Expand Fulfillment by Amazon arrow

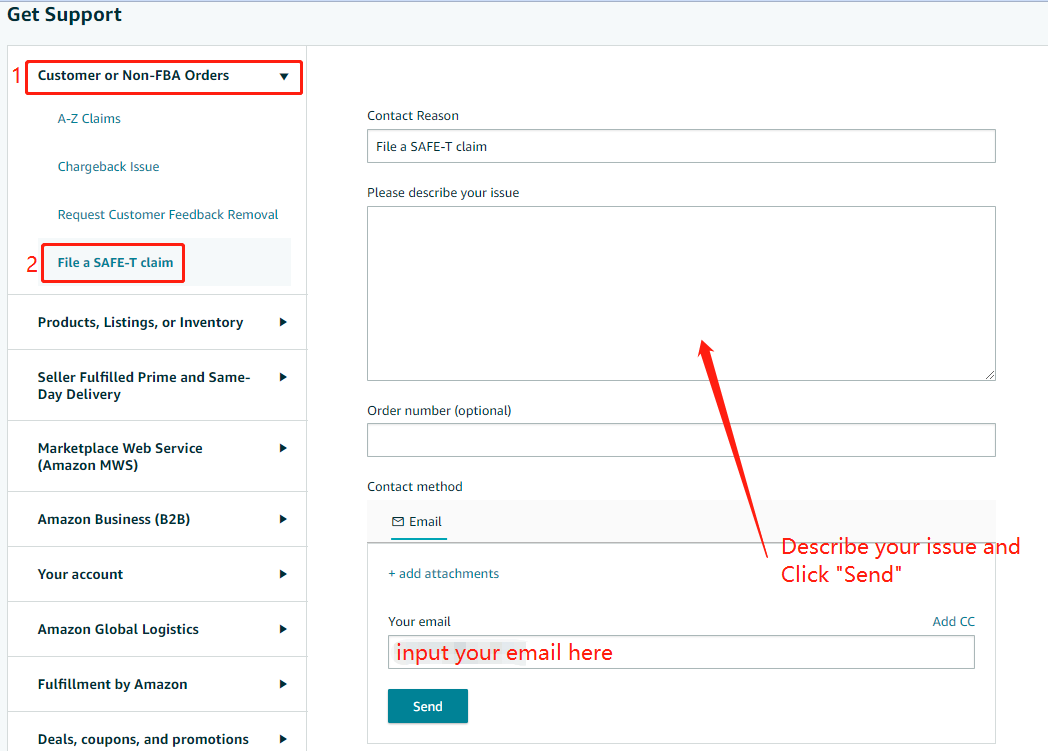tap(283, 684)
